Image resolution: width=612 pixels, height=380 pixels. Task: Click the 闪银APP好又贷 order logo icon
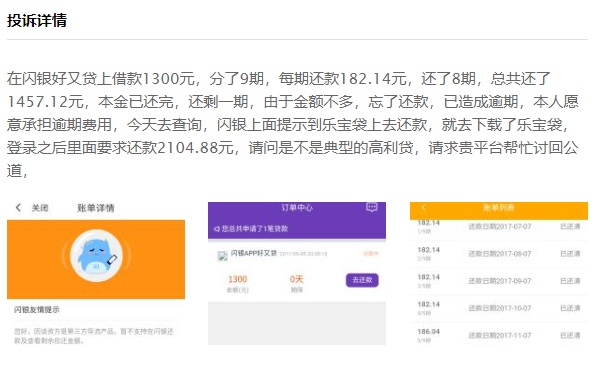[x=222, y=256]
